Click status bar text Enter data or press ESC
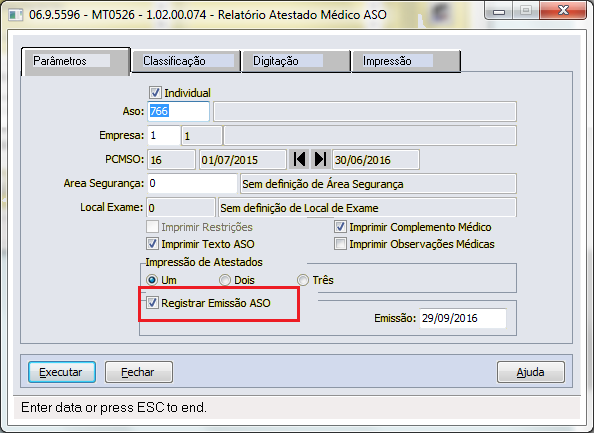 (114, 408)
